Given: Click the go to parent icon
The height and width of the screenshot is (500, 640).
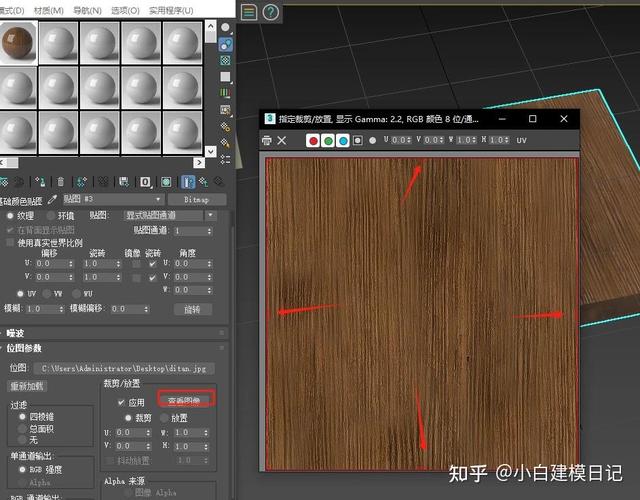Looking at the screenshot, I should pyautogui.click(x=203, y=182).
